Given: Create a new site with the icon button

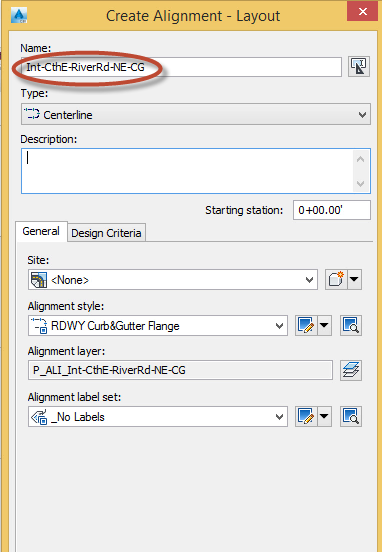Looking at the screenshot, I should point(336,280).
